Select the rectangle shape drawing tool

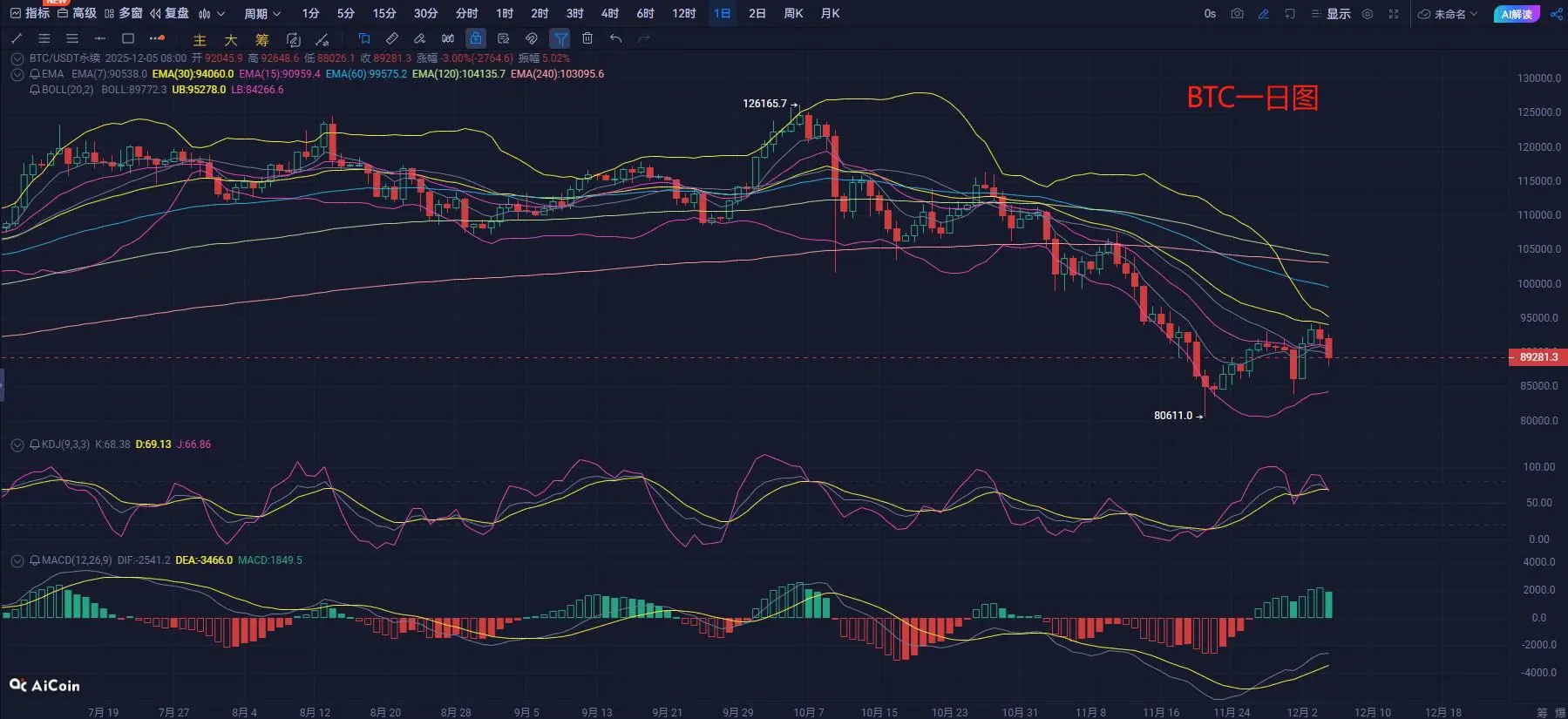point(128,38)
